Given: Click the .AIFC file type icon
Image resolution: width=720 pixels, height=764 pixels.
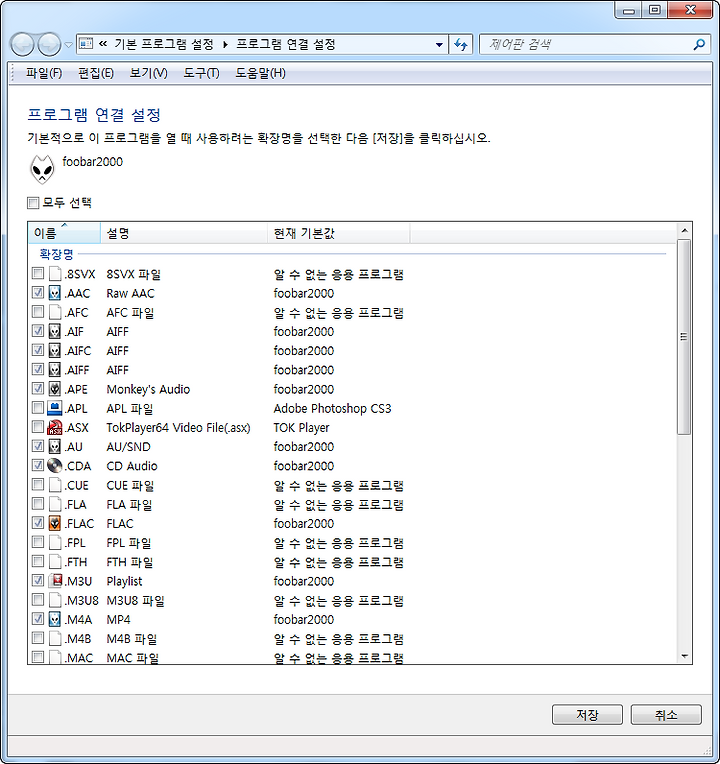Looking at the screenshot, I should (55, 350).
